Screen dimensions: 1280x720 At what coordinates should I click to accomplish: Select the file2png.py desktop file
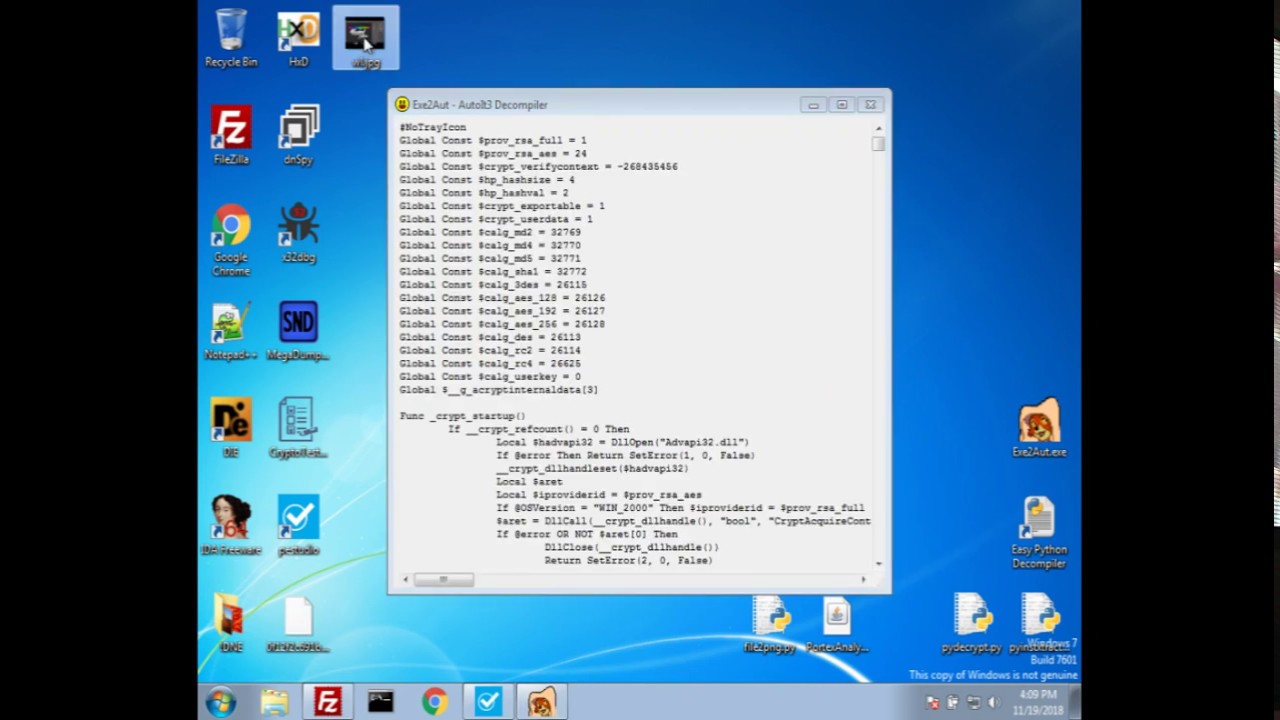click(x=770, y=624)
